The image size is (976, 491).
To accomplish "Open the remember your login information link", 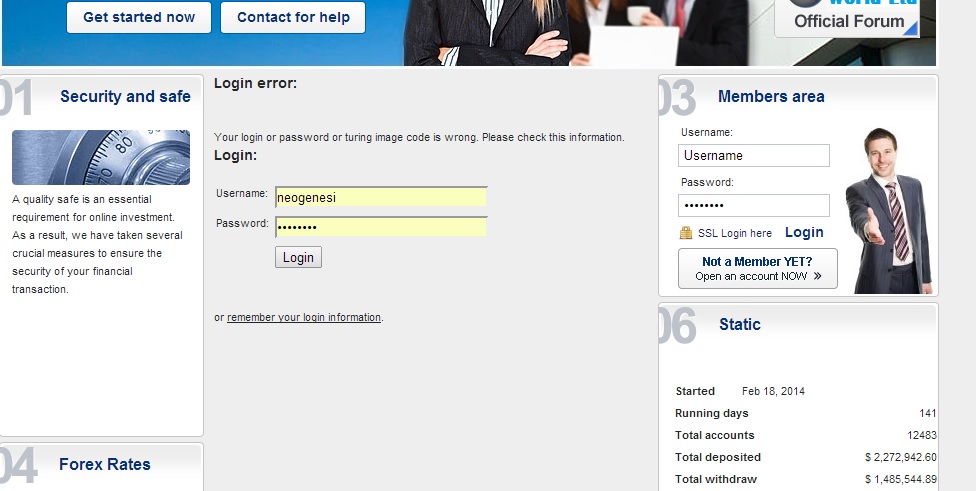I will click(304, 318).
